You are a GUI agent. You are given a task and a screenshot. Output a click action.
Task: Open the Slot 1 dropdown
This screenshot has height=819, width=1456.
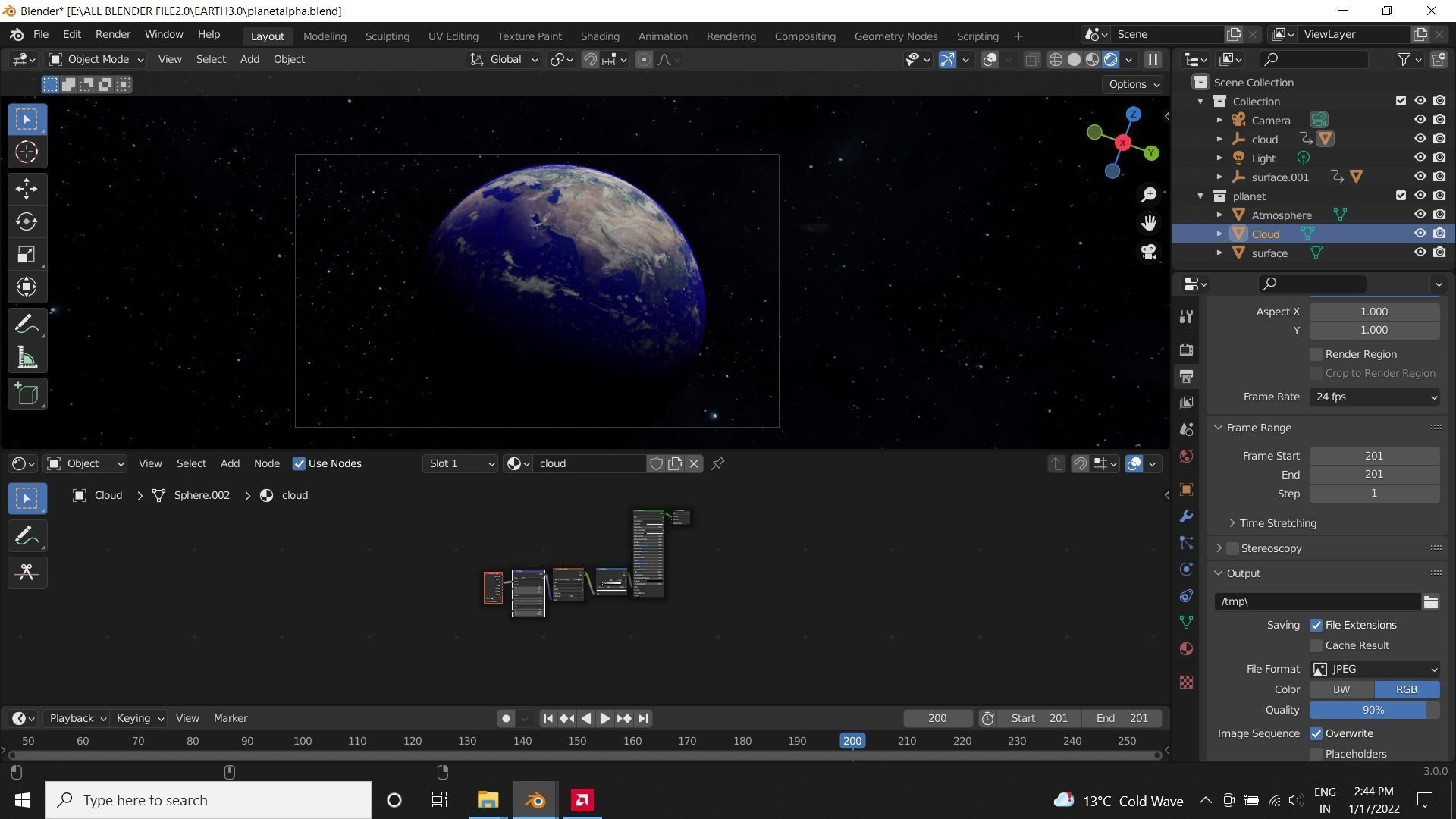coord(460,463)
